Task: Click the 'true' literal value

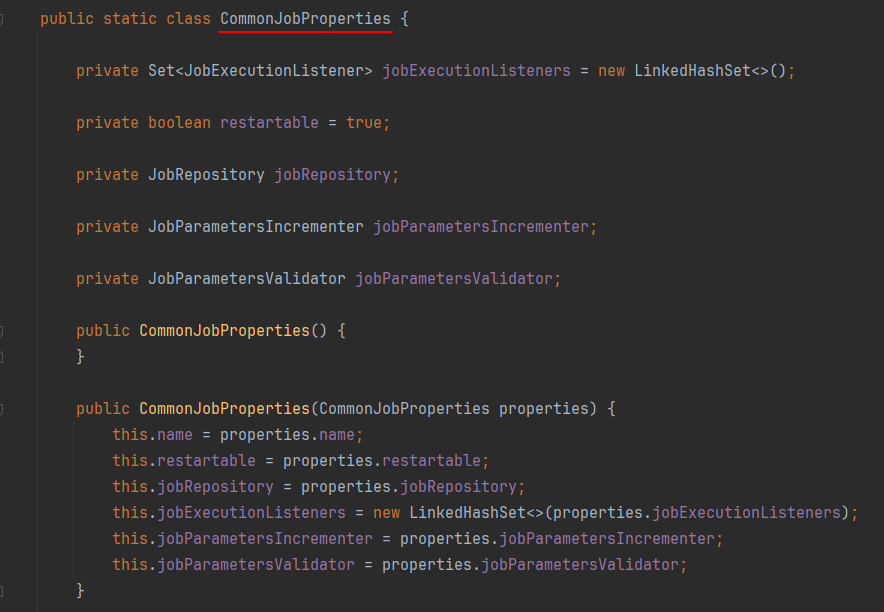Action: point(364,123)
